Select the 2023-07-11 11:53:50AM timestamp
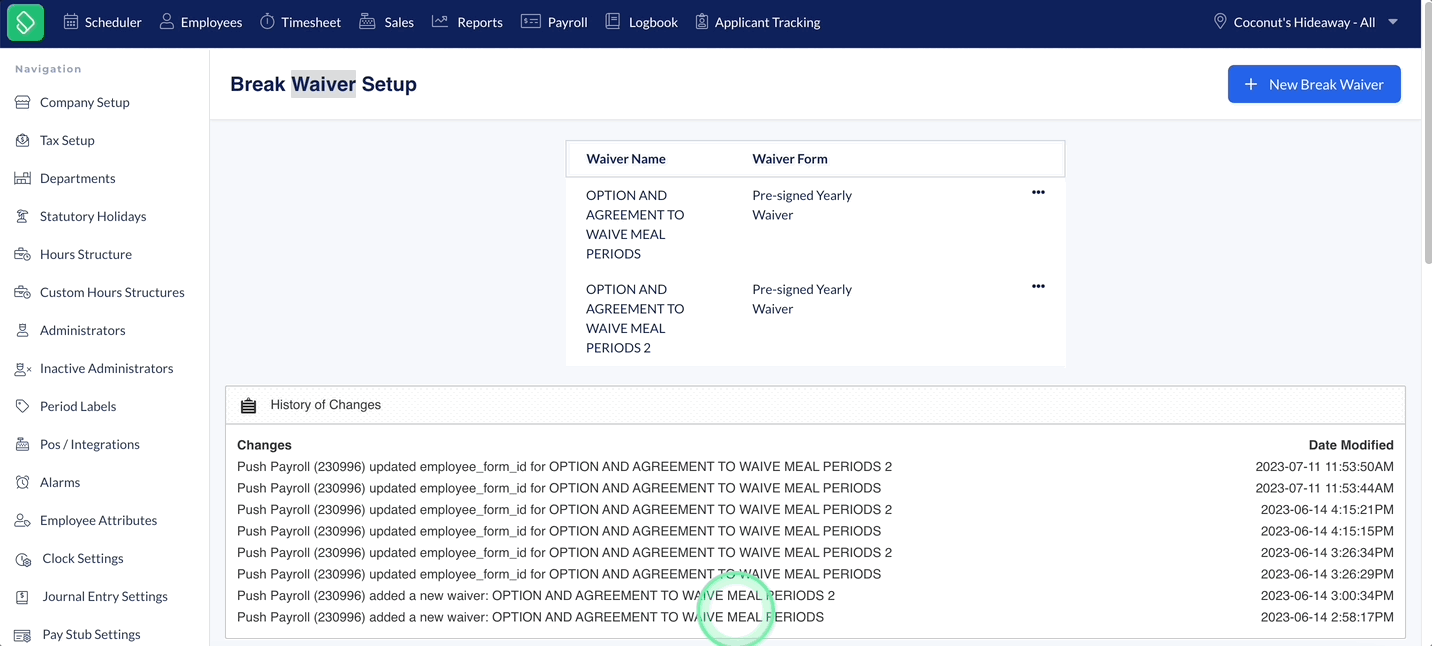This screenshot has width=1432, height=646. (1325, 466)
